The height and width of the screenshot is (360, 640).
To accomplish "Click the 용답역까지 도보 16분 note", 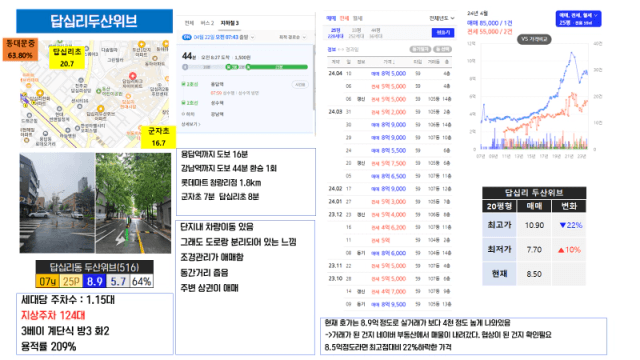I will (214, 154).
